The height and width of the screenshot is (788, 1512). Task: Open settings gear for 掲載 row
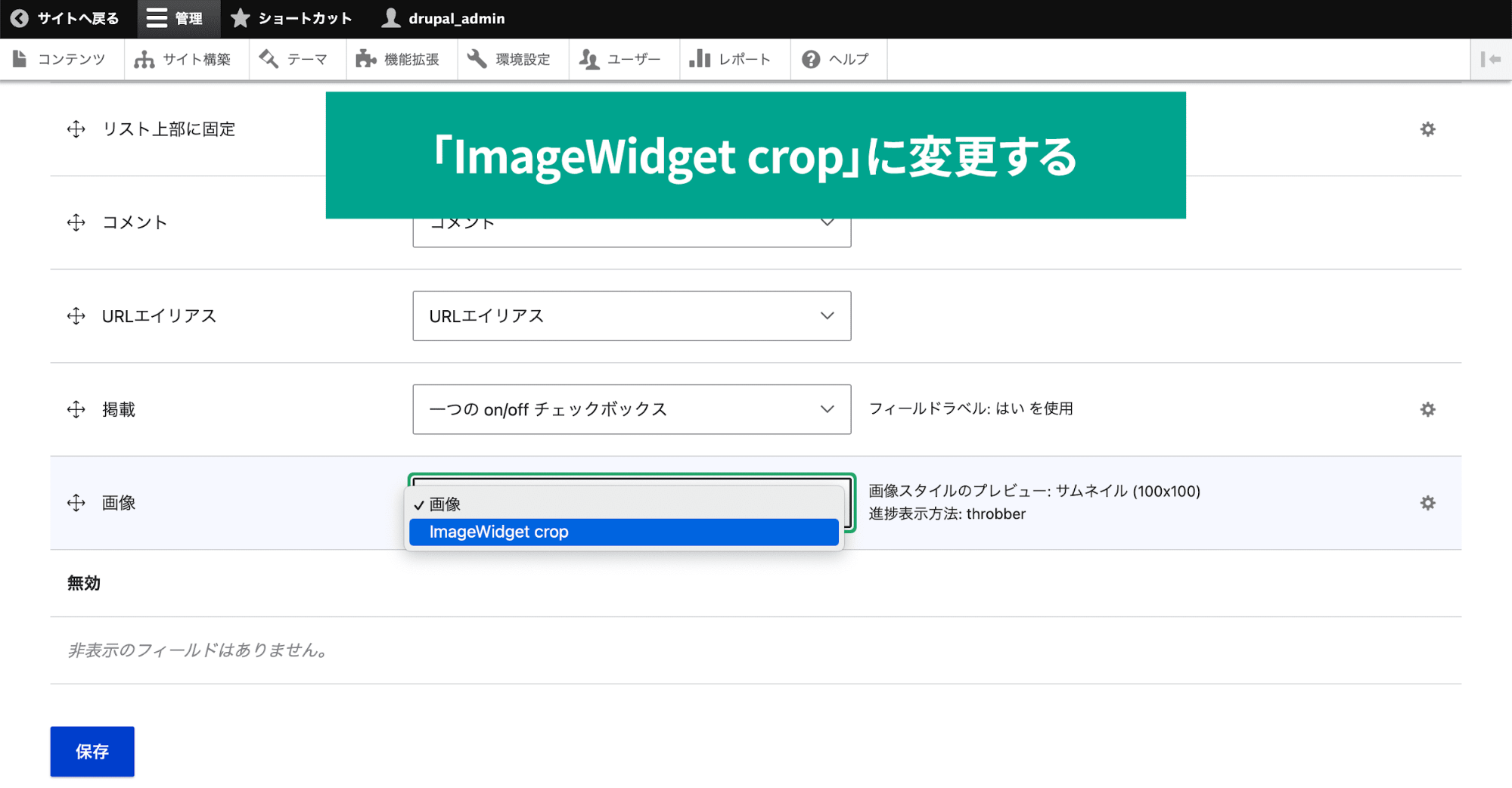pos(1427,409)
